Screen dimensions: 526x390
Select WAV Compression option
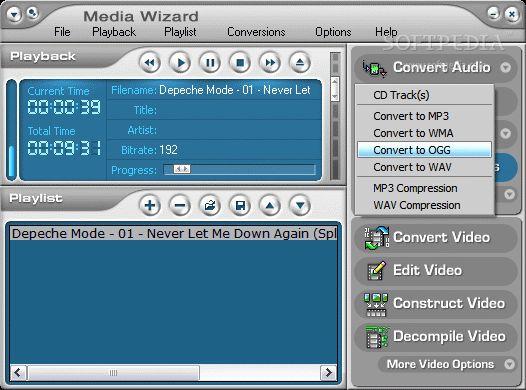point(424,205)
